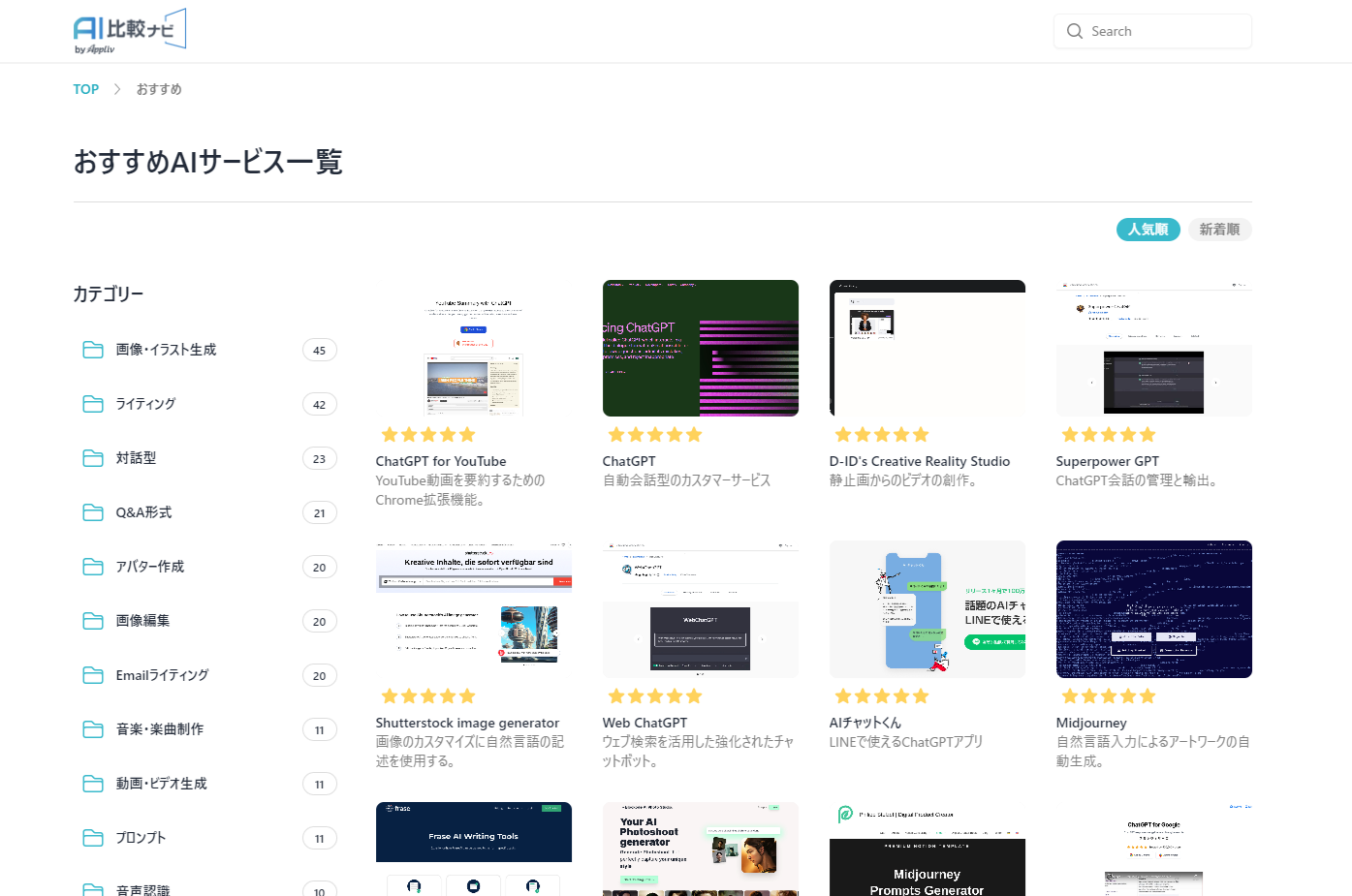Screen dimensions: 1352x896
Task: Click the folder icon beside プロンプト
Action: [93, 838]
